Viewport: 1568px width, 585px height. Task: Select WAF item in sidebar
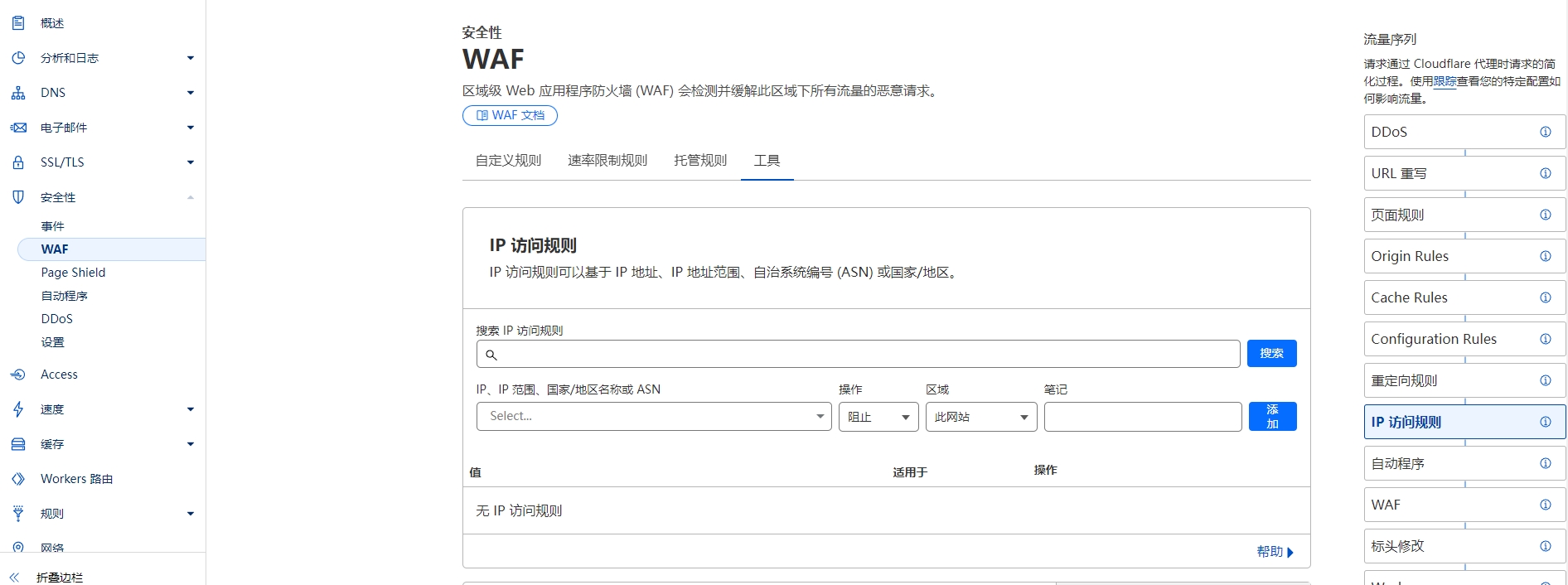[111, 249]
